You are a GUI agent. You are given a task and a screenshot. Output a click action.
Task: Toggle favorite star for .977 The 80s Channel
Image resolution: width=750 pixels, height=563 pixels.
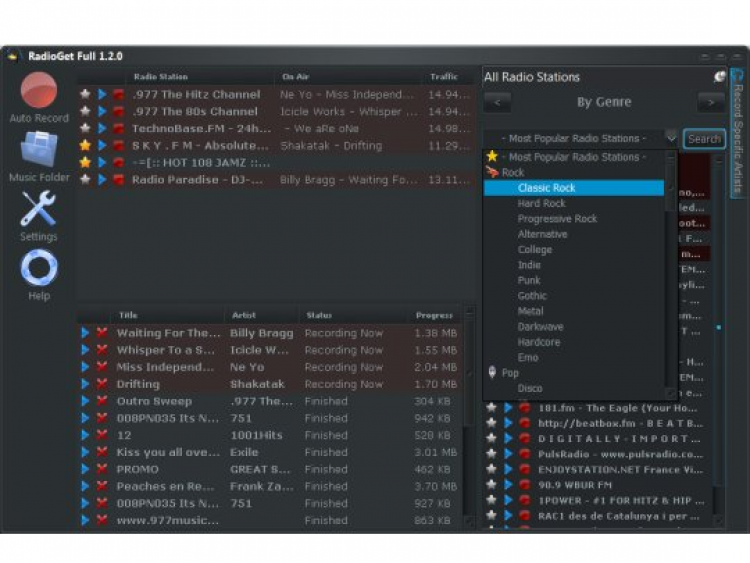point(85,111)
